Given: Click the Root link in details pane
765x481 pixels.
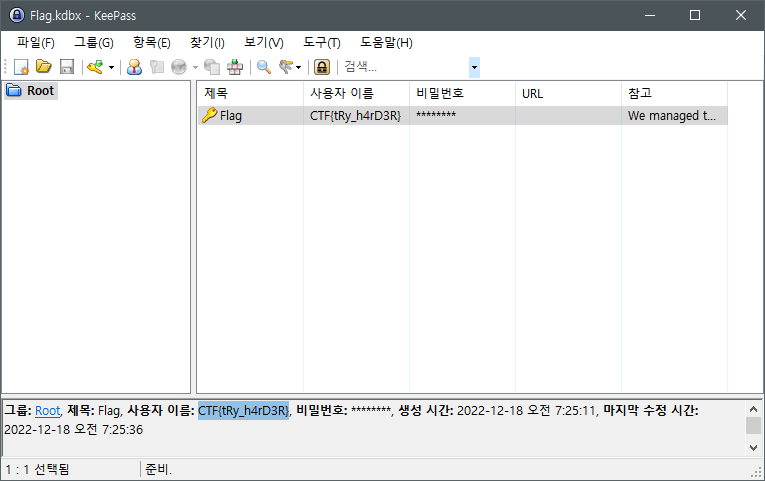Looking at the screenshot, I should 47,411.
